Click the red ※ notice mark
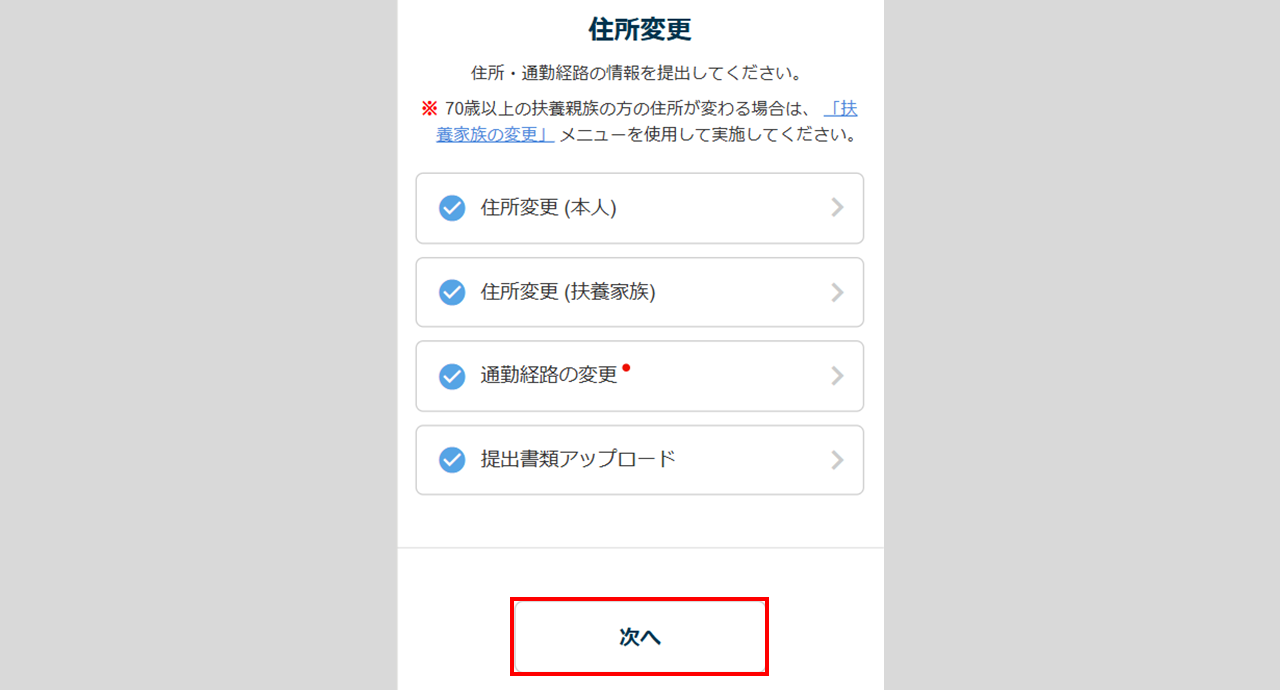 point(429,108)
